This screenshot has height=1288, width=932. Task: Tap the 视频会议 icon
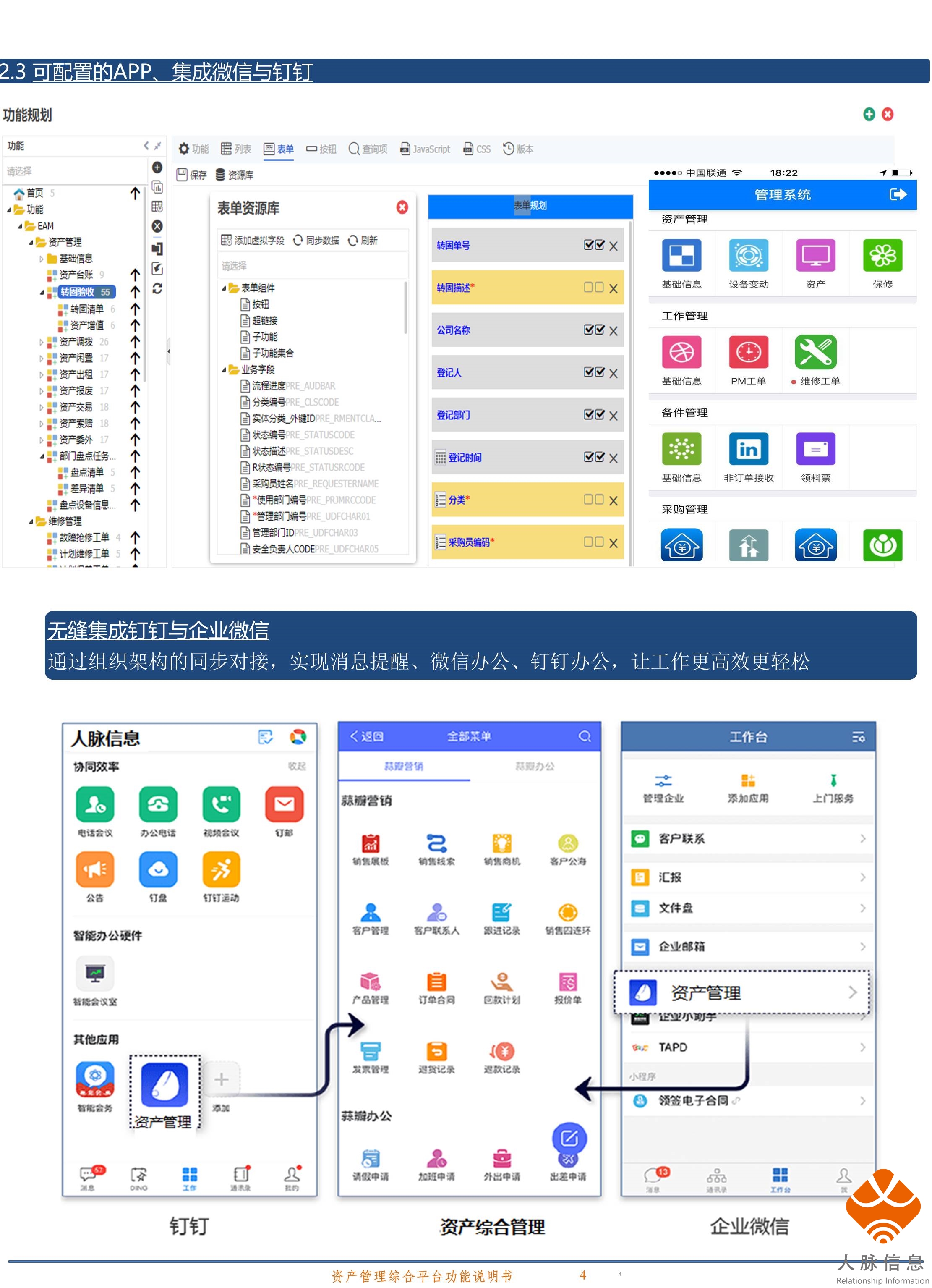(x=222, y=804)
